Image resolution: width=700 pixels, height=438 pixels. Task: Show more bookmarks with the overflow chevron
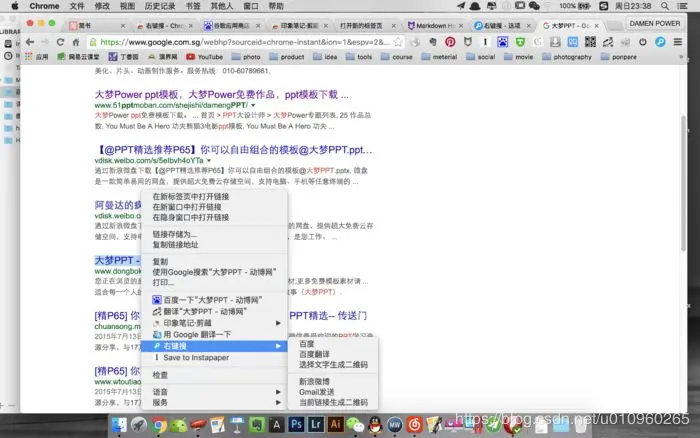(681, 57)
